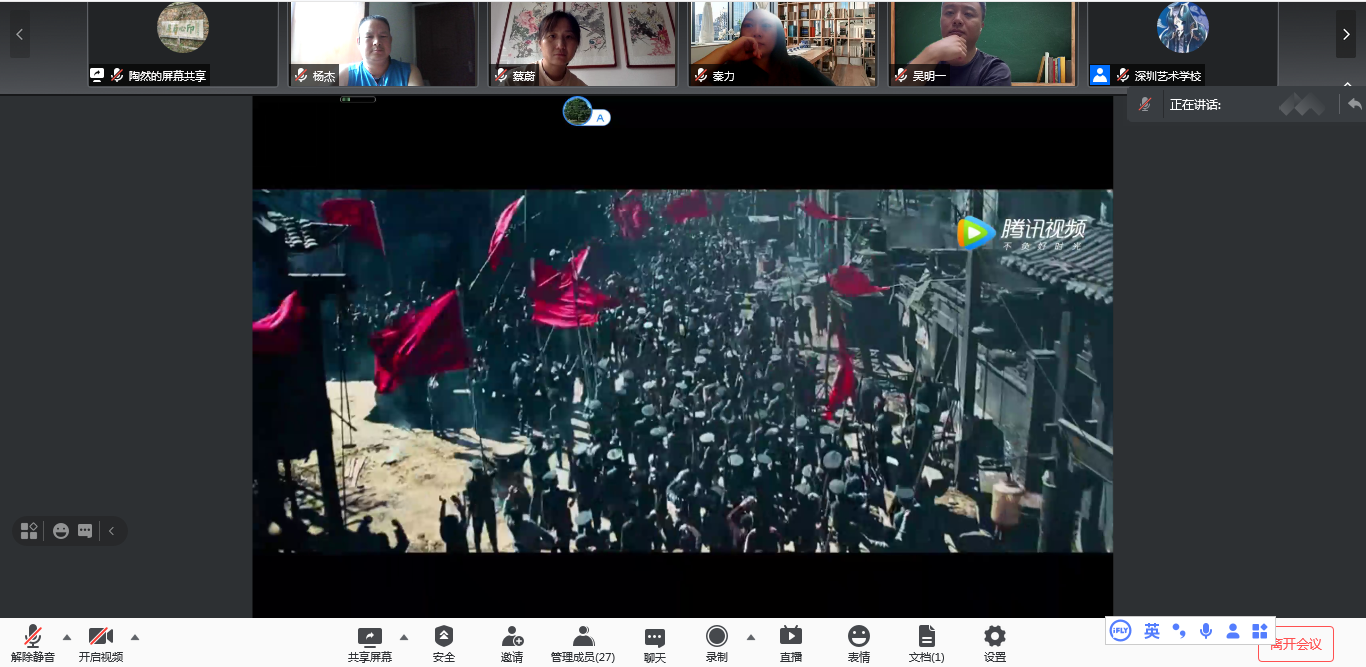Image resolution: width=1366 pixels, height=667 pixels.
Task: Open the 安全 security menu
Action: coord(444,643)
